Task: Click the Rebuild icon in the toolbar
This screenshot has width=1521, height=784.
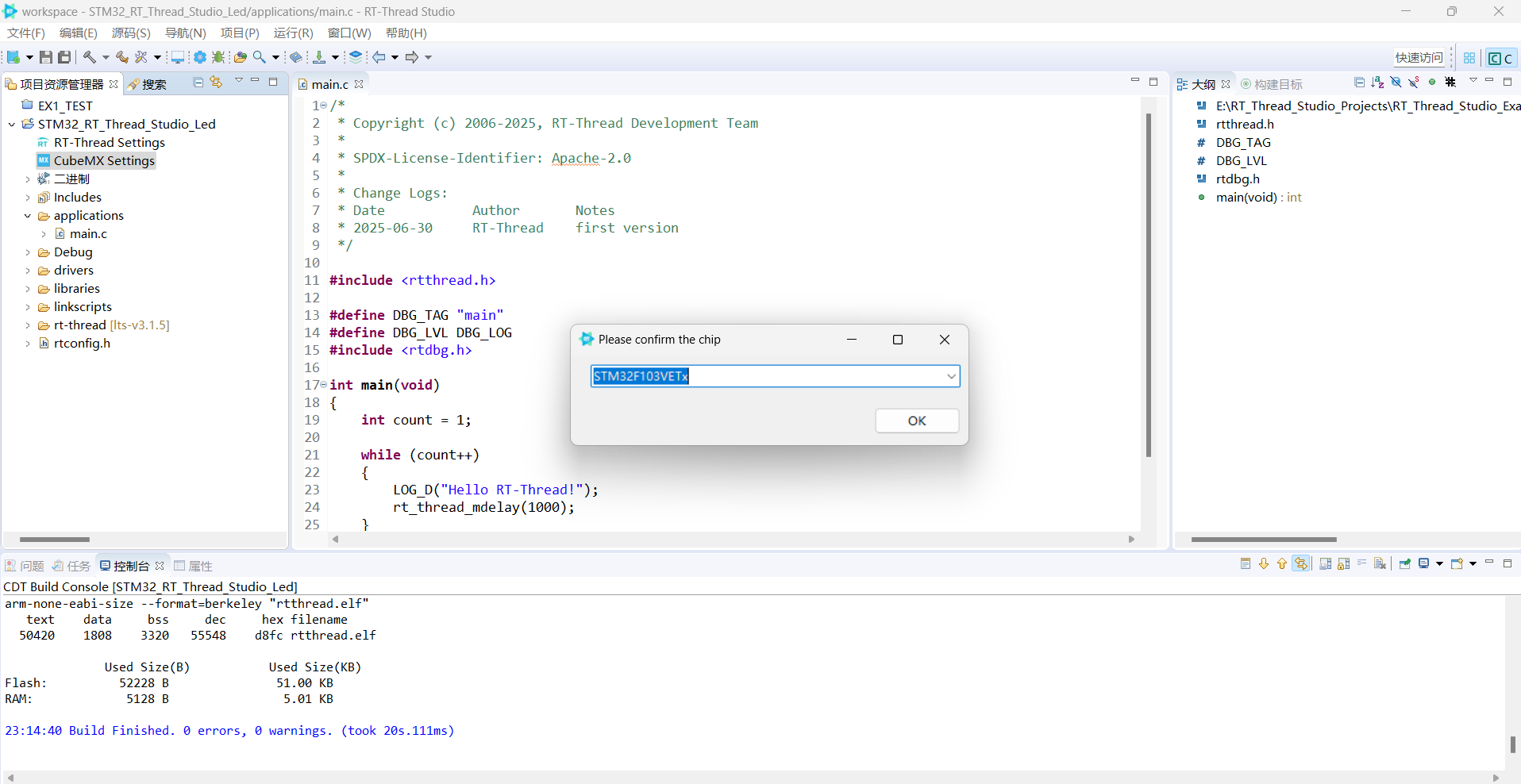Action: click(121, 57)
